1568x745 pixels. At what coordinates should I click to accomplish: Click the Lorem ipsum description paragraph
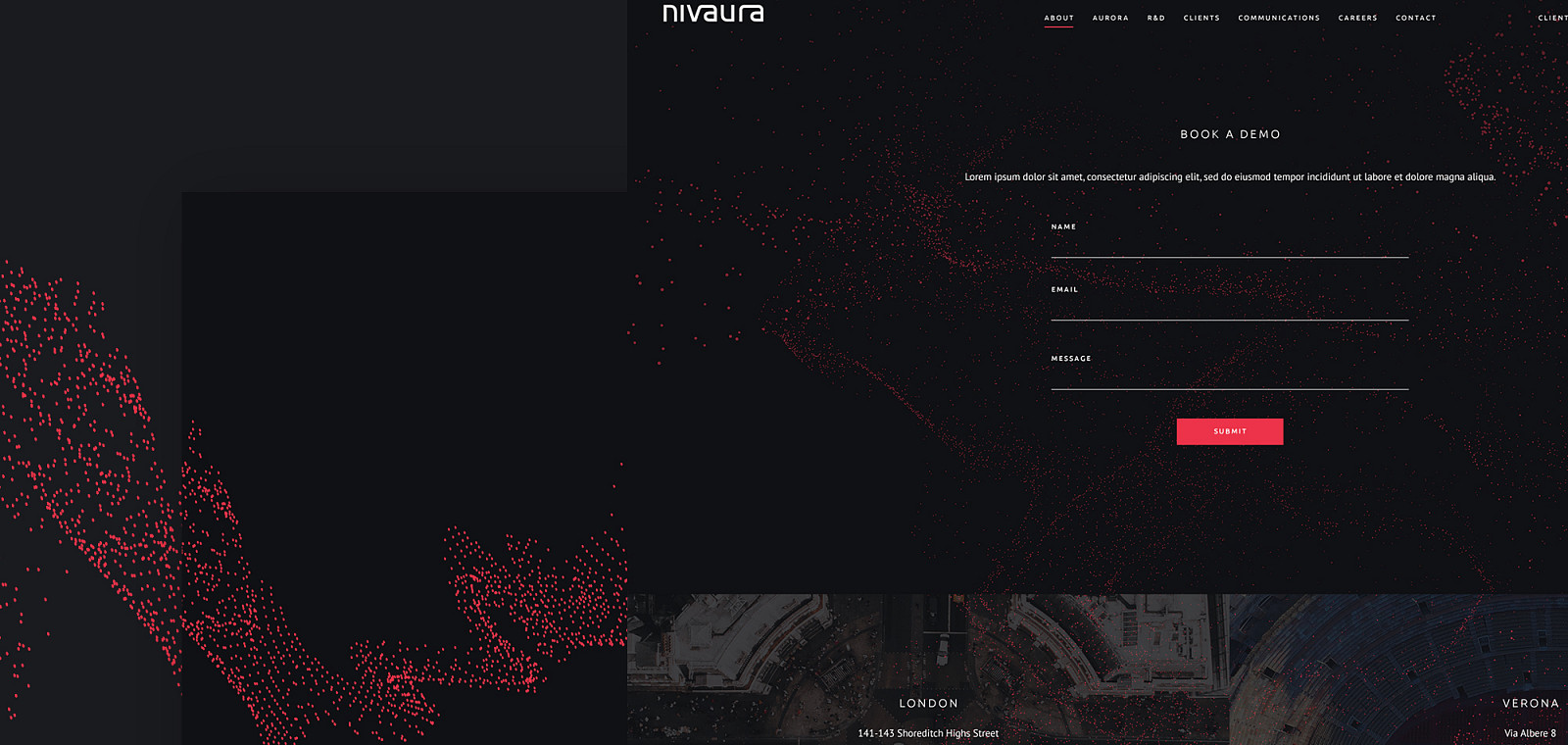tap(1230, 177)
